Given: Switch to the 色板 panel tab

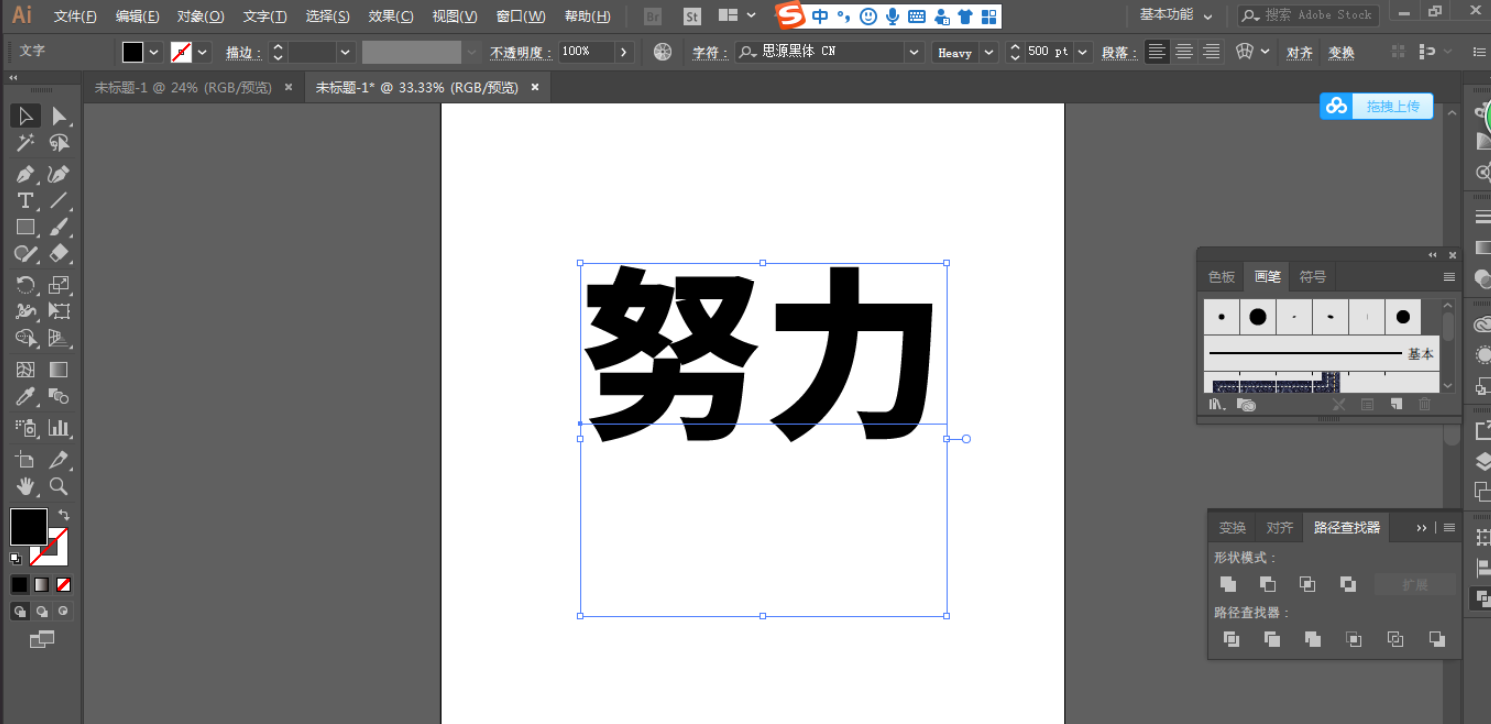Looking at the screenshot, I should pos(1221,277).
